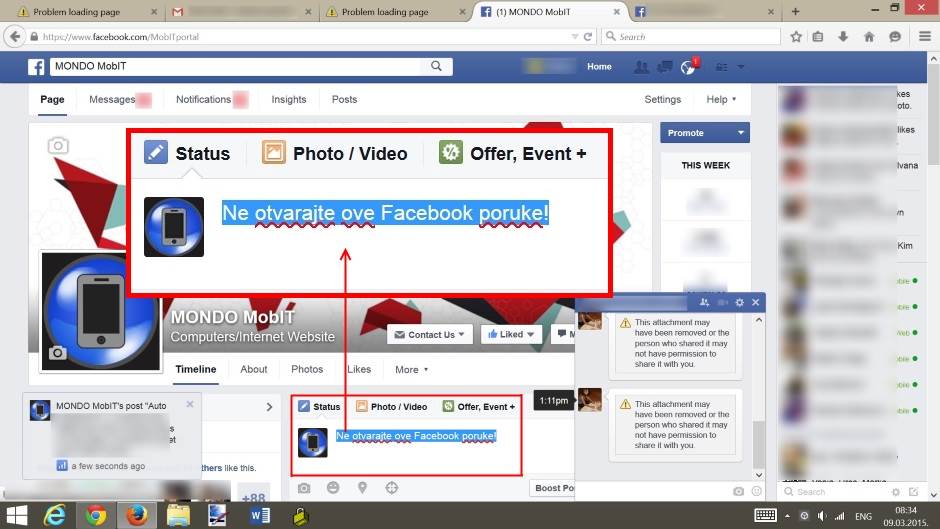This screenshot has height=529, width=940.
Task: Click the Facebook logo icon in the header
Action: coord(36,67)
